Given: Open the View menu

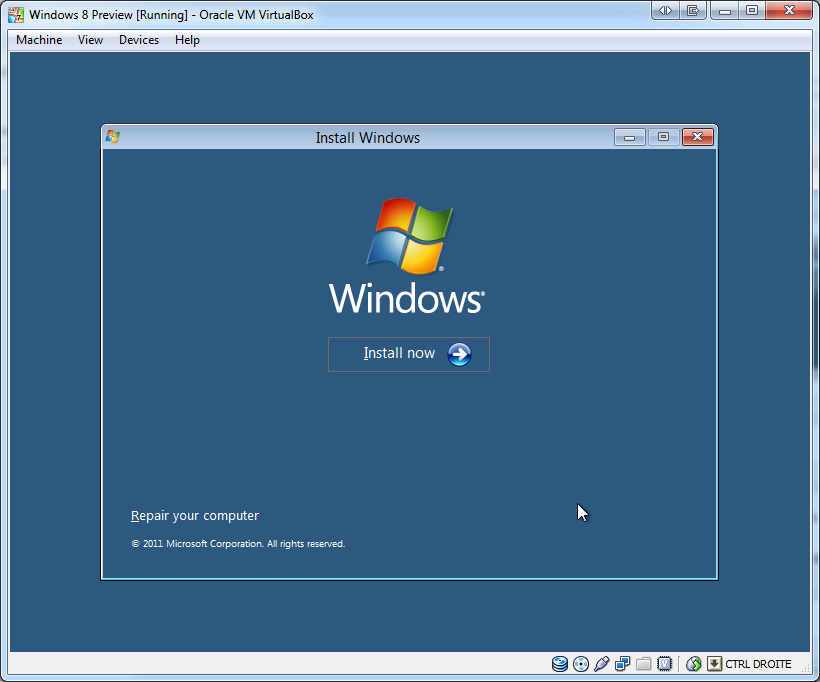Looking at the screenshot, I should click(x=90, y=40).
